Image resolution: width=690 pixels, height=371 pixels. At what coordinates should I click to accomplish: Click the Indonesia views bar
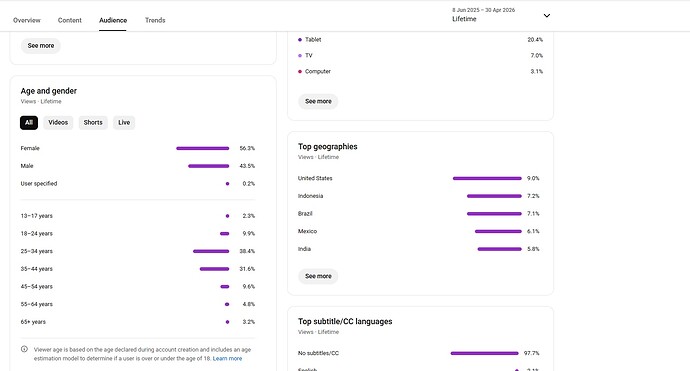click(x=494, y=196)
